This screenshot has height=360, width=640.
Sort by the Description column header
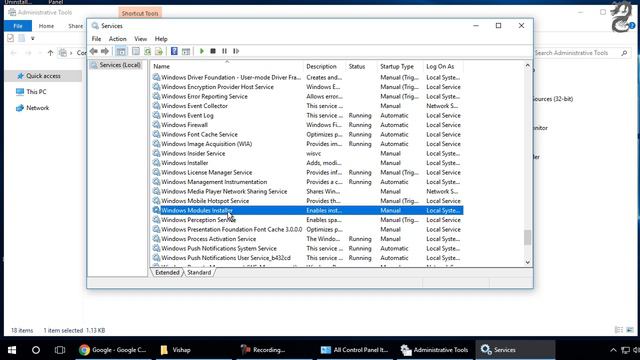coord(324,66)
